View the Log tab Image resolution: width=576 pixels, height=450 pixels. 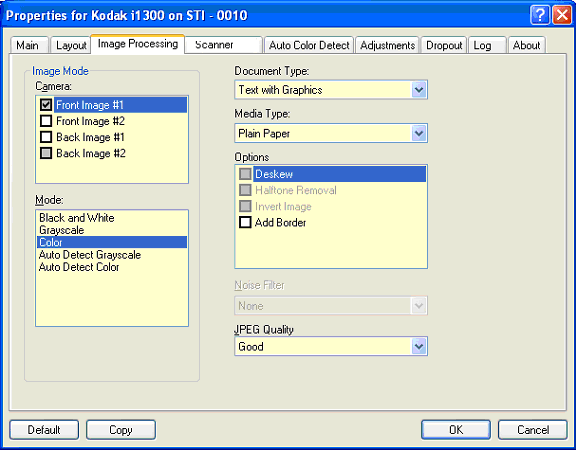pos(487,45)
